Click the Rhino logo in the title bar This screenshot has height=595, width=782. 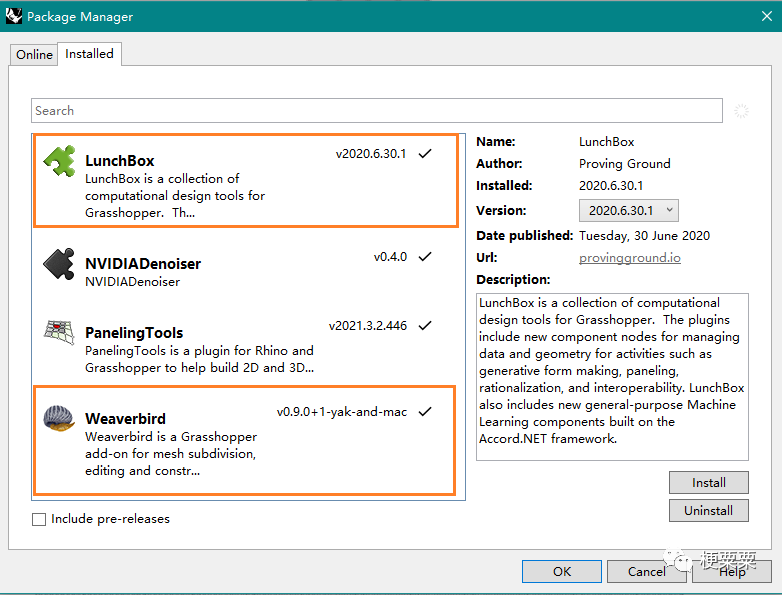tap(14, 16)
